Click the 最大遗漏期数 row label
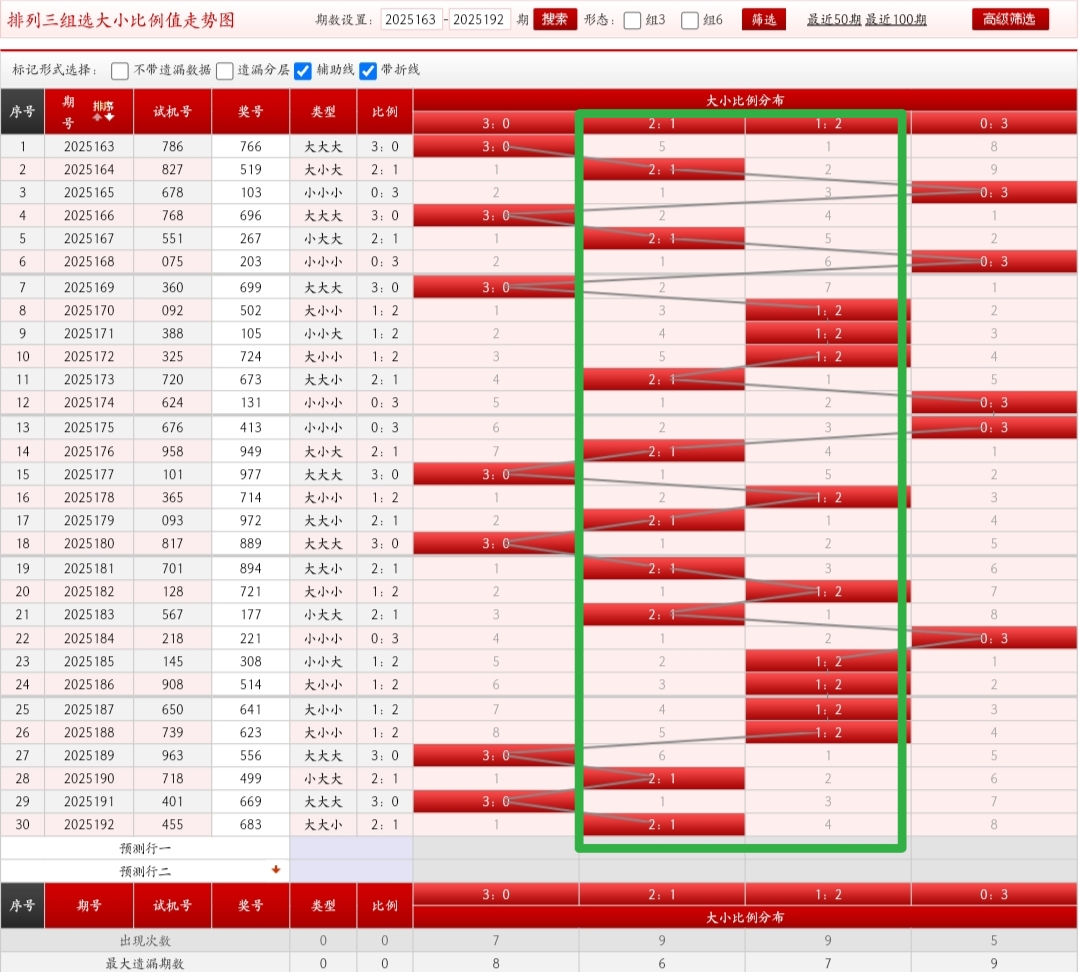 (145, 963)
